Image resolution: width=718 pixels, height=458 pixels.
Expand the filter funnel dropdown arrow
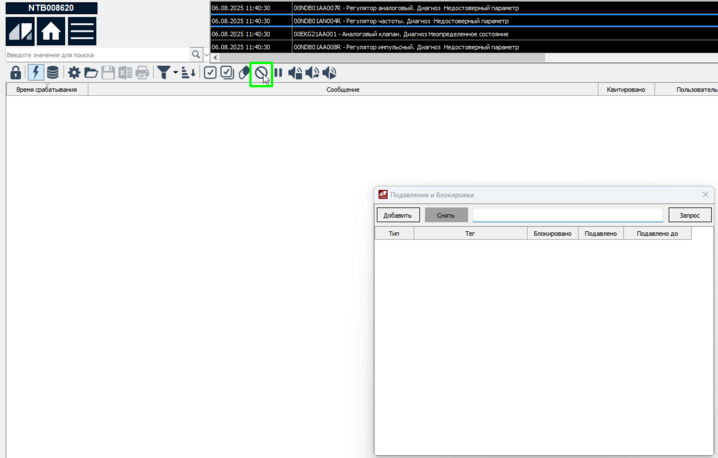click(175, 73)
